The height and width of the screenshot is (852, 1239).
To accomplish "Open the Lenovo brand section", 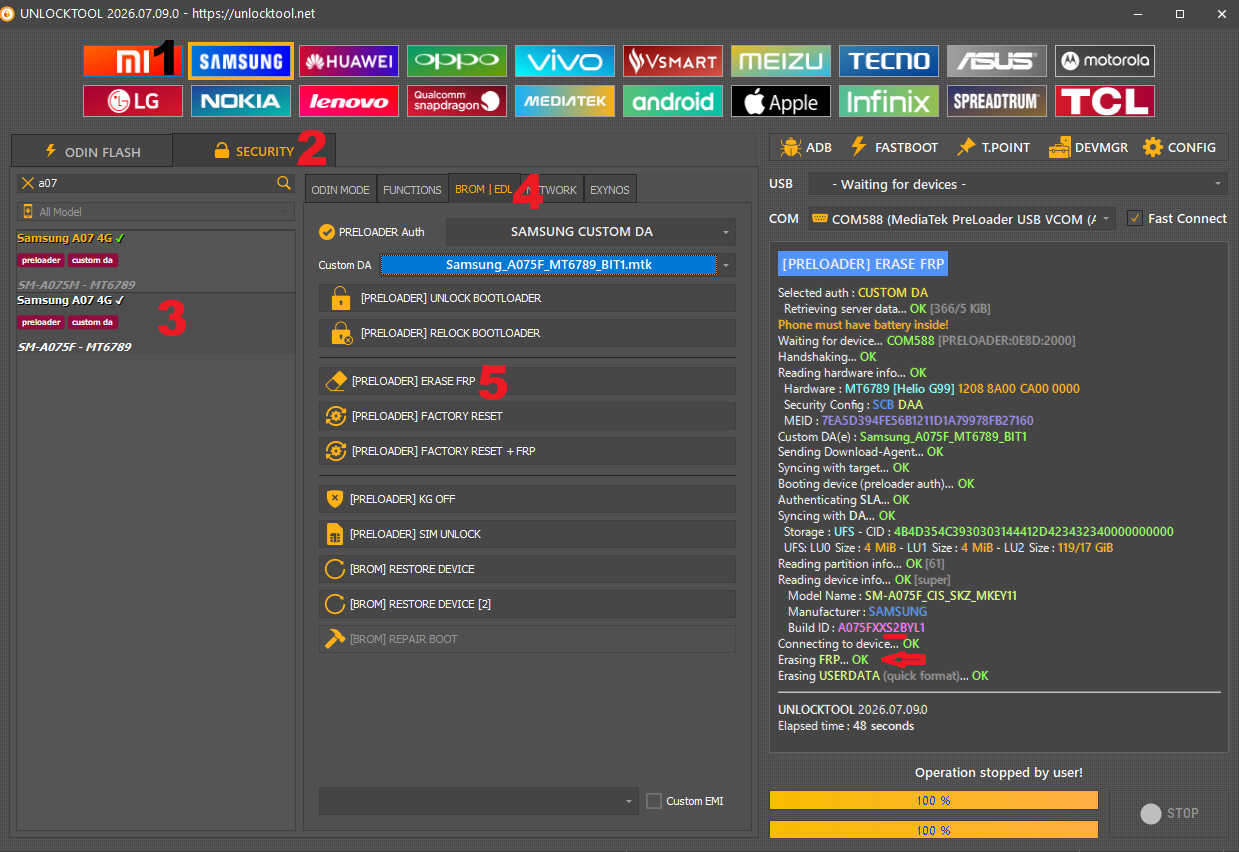I will [349, 101].
